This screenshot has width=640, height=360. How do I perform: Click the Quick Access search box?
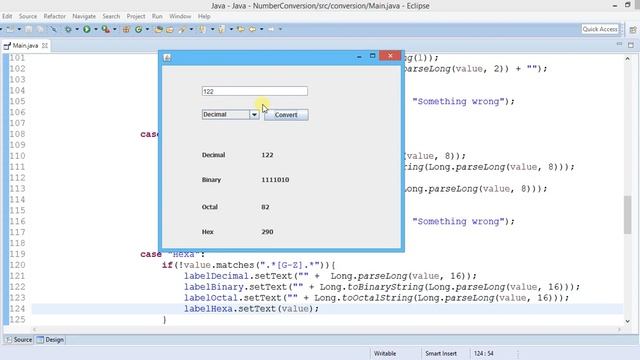pos(600,29)
